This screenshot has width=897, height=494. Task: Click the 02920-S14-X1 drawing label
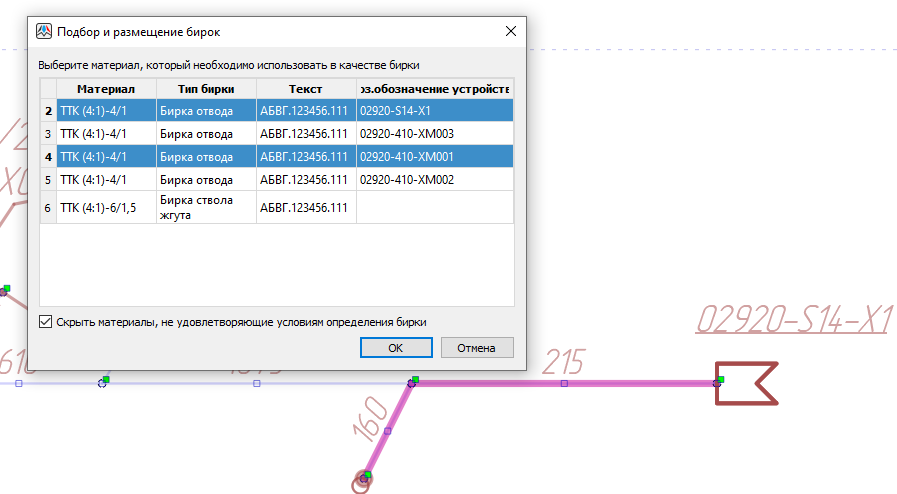pos(792,320)
